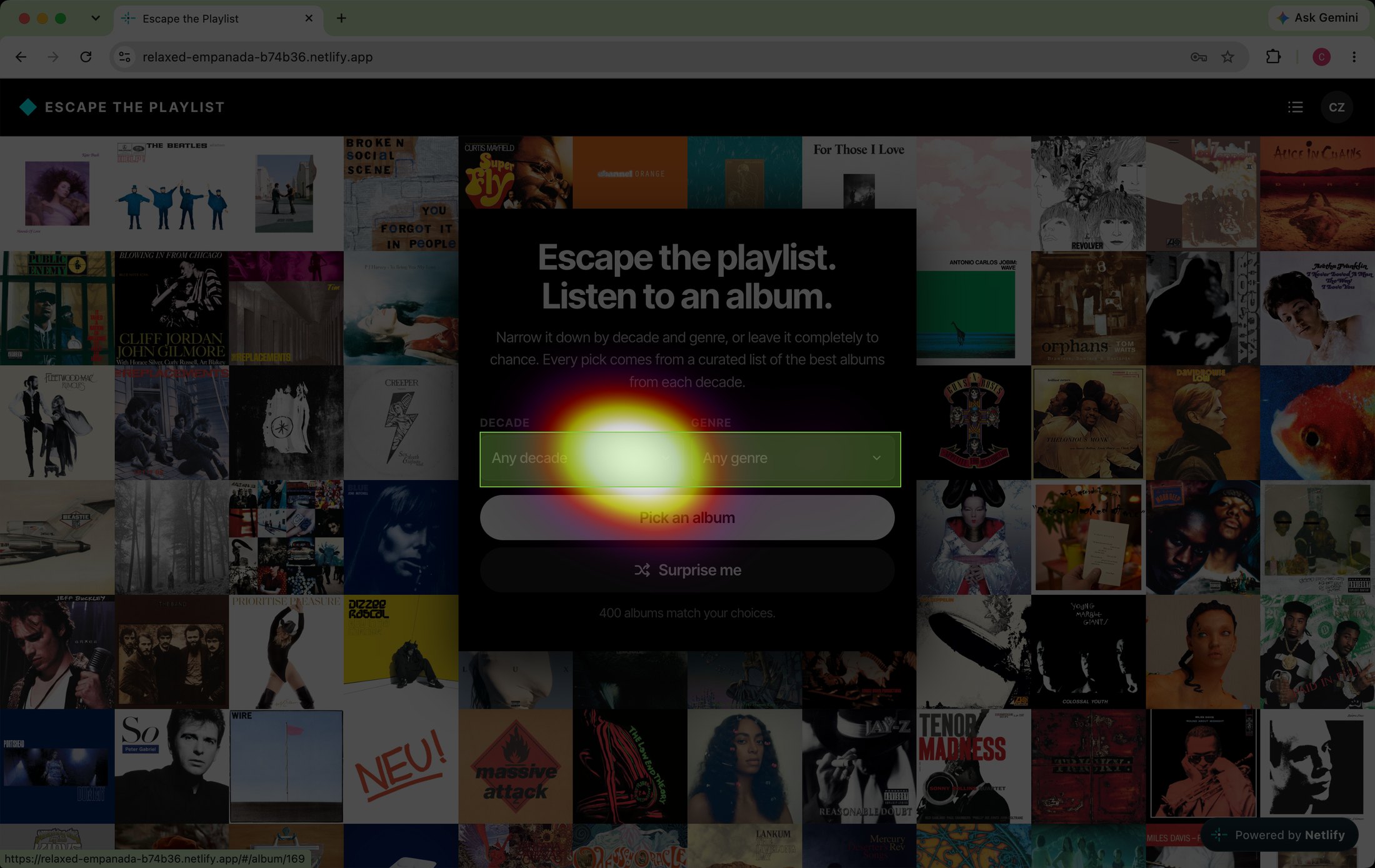
Task: Open Tenor Madness album cover
Action: tap(974, 766)
